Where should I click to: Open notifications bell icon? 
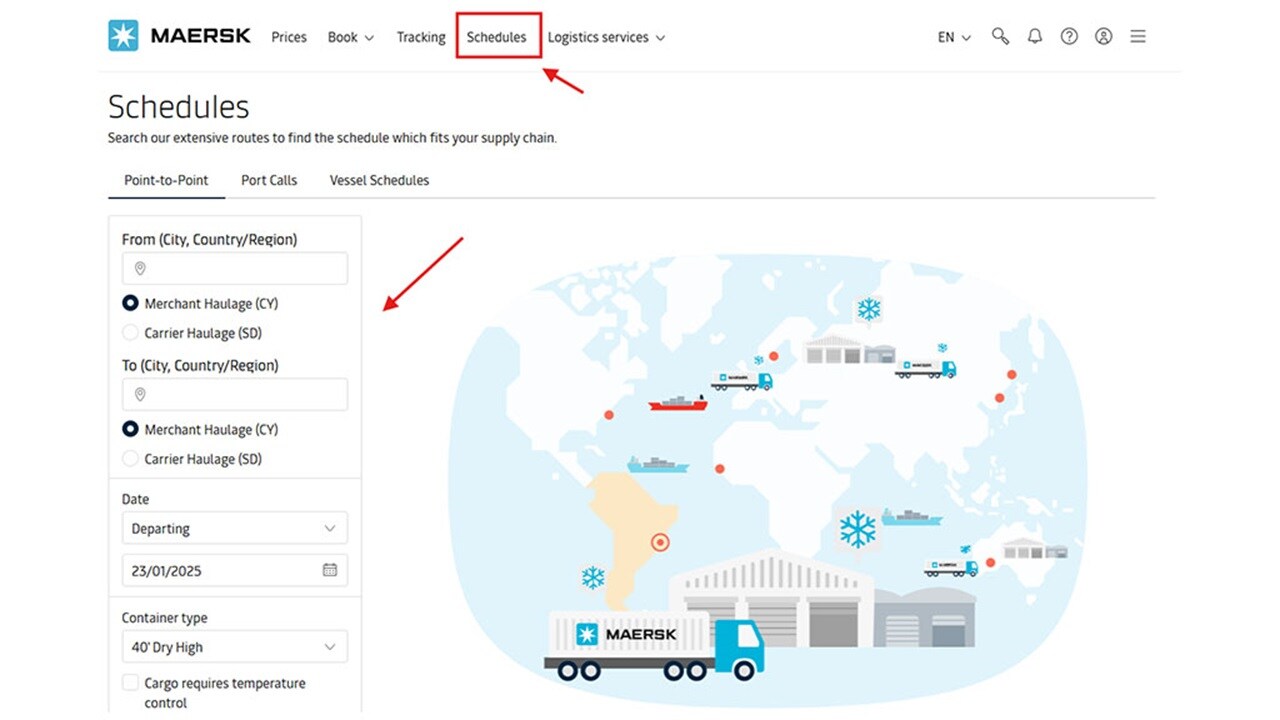(x=1035, y=36)
